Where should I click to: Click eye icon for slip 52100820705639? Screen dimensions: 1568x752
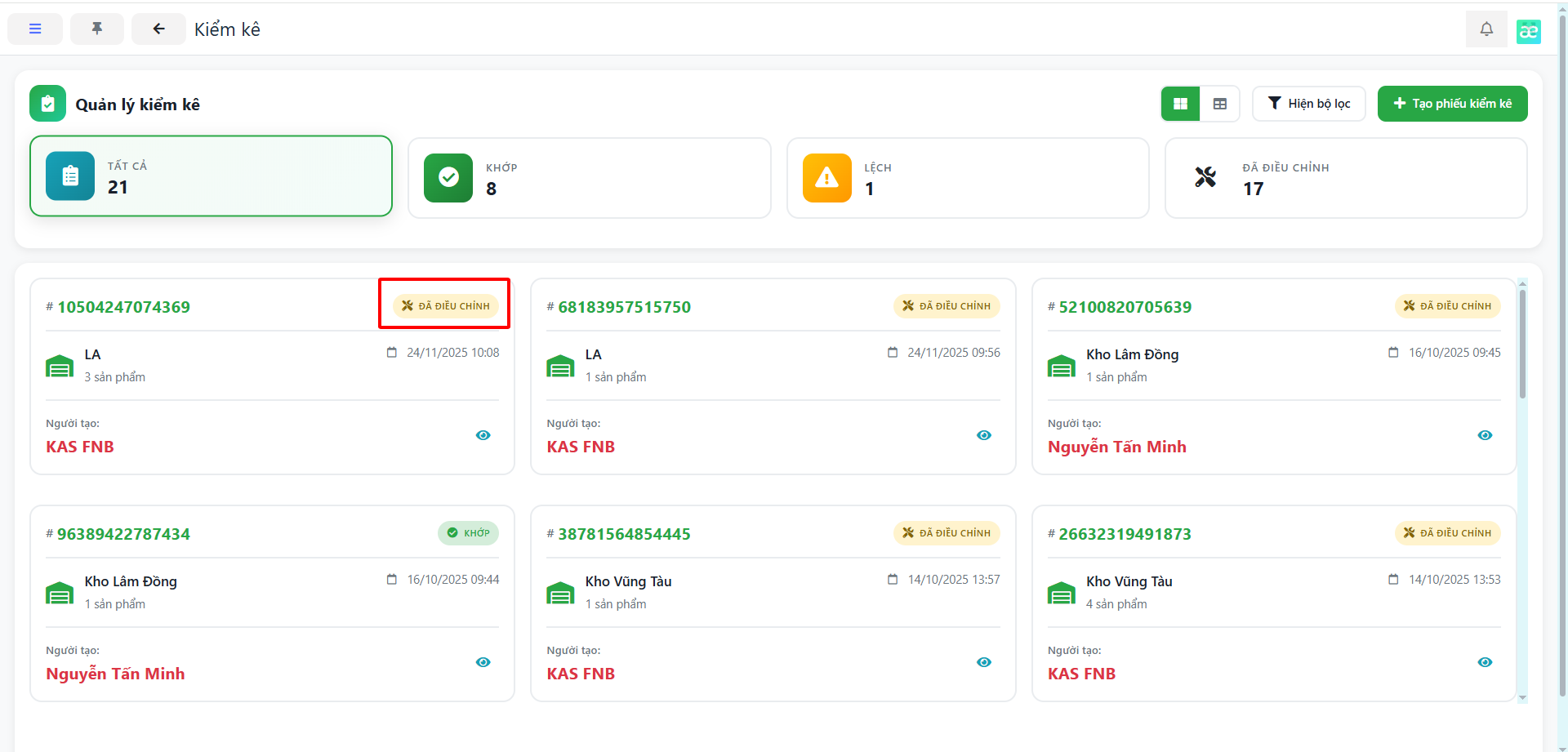coord(1485,435)
